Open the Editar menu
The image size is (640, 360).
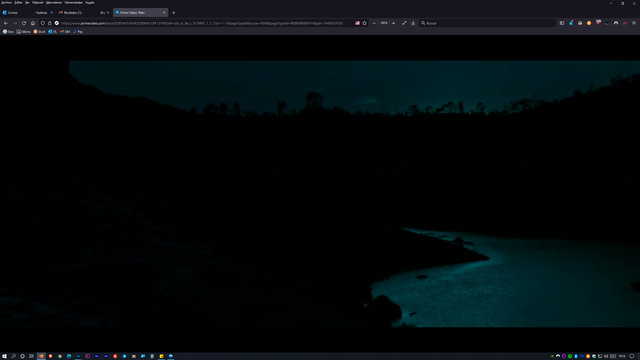click(x=18, y=2)
